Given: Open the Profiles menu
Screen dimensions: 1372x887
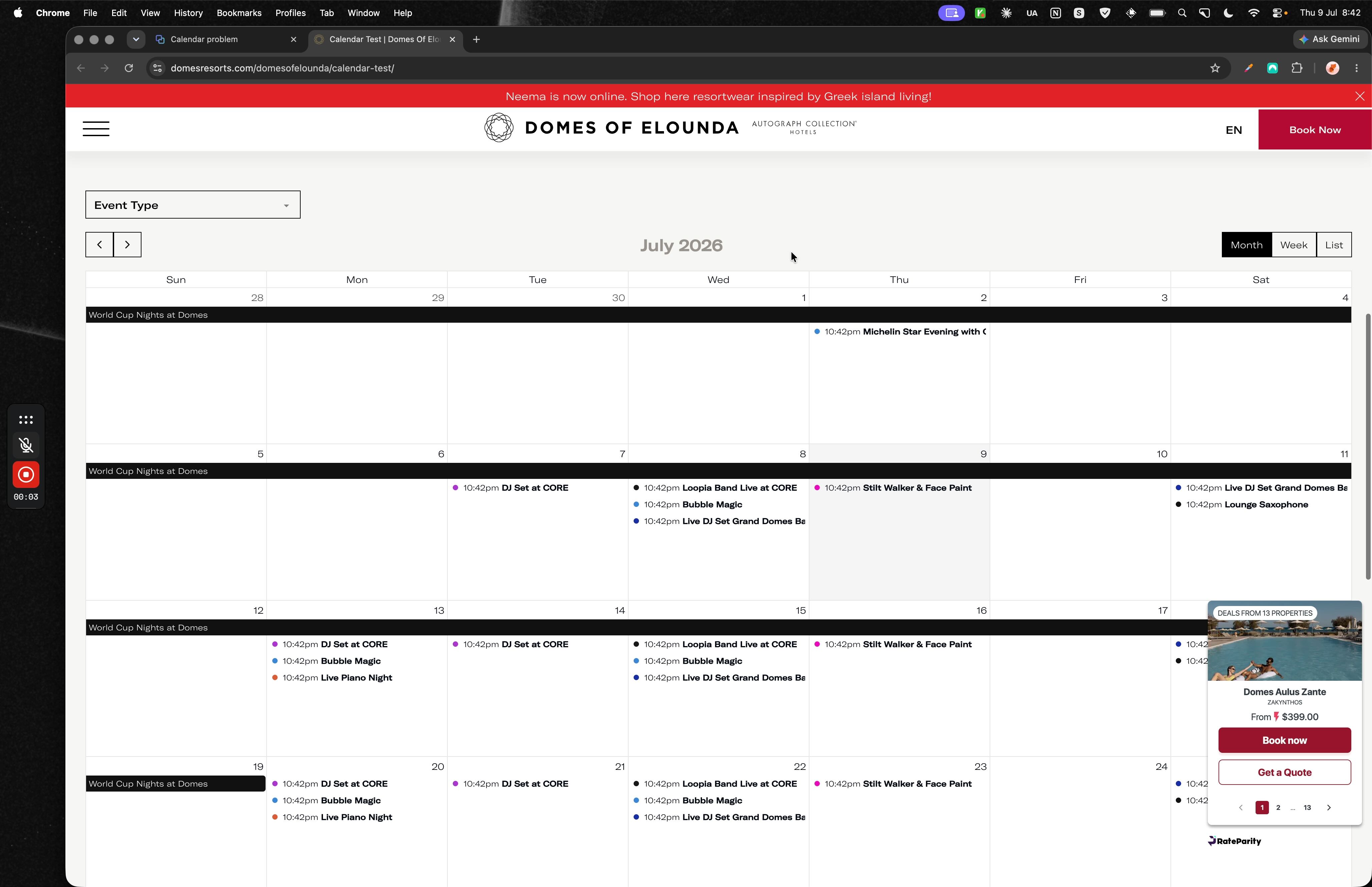Looking at the screenshot, I should 290,13.
